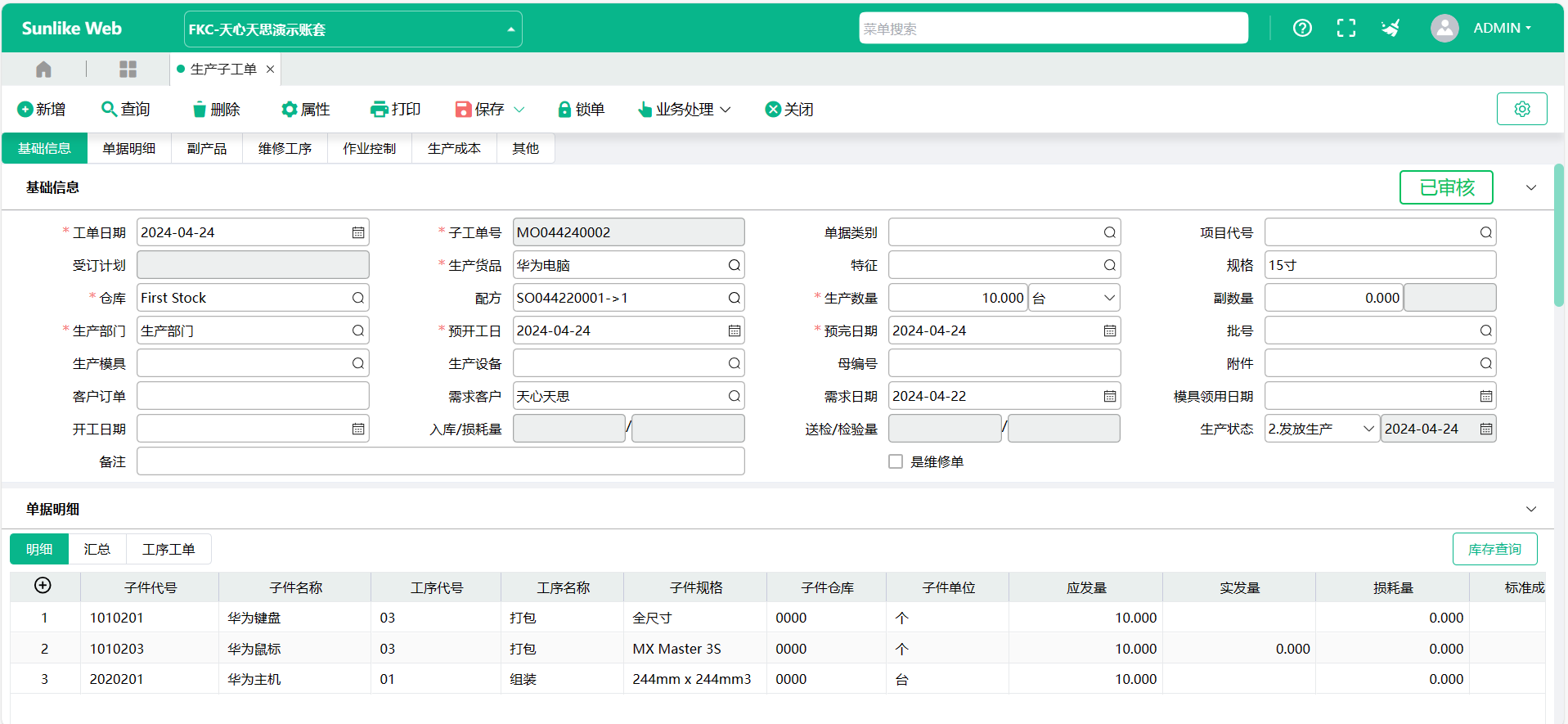Screen dimensions: 1568x724
Task: Click the 库存查询 button
Action: [1494, 549]
